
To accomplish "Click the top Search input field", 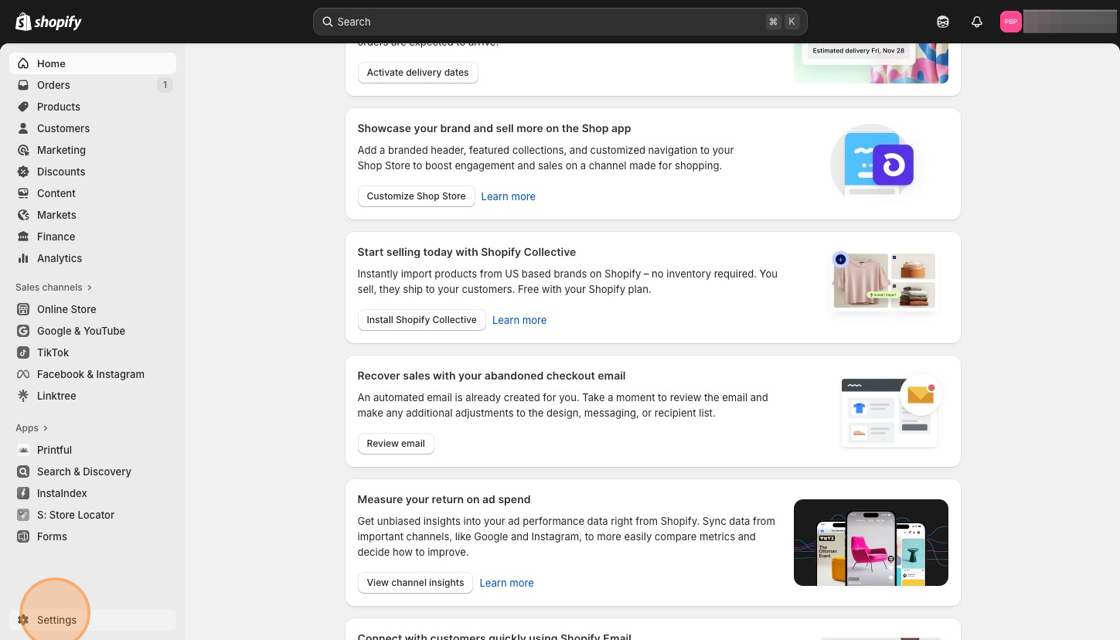I will 560,21.
